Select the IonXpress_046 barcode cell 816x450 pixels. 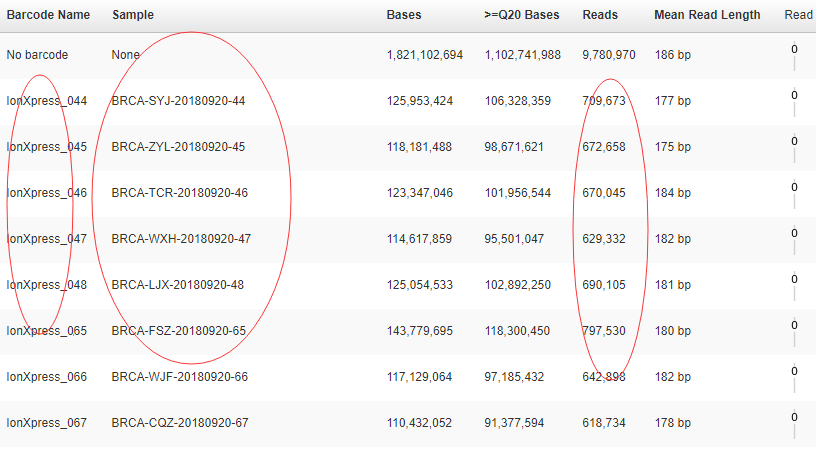47,193
